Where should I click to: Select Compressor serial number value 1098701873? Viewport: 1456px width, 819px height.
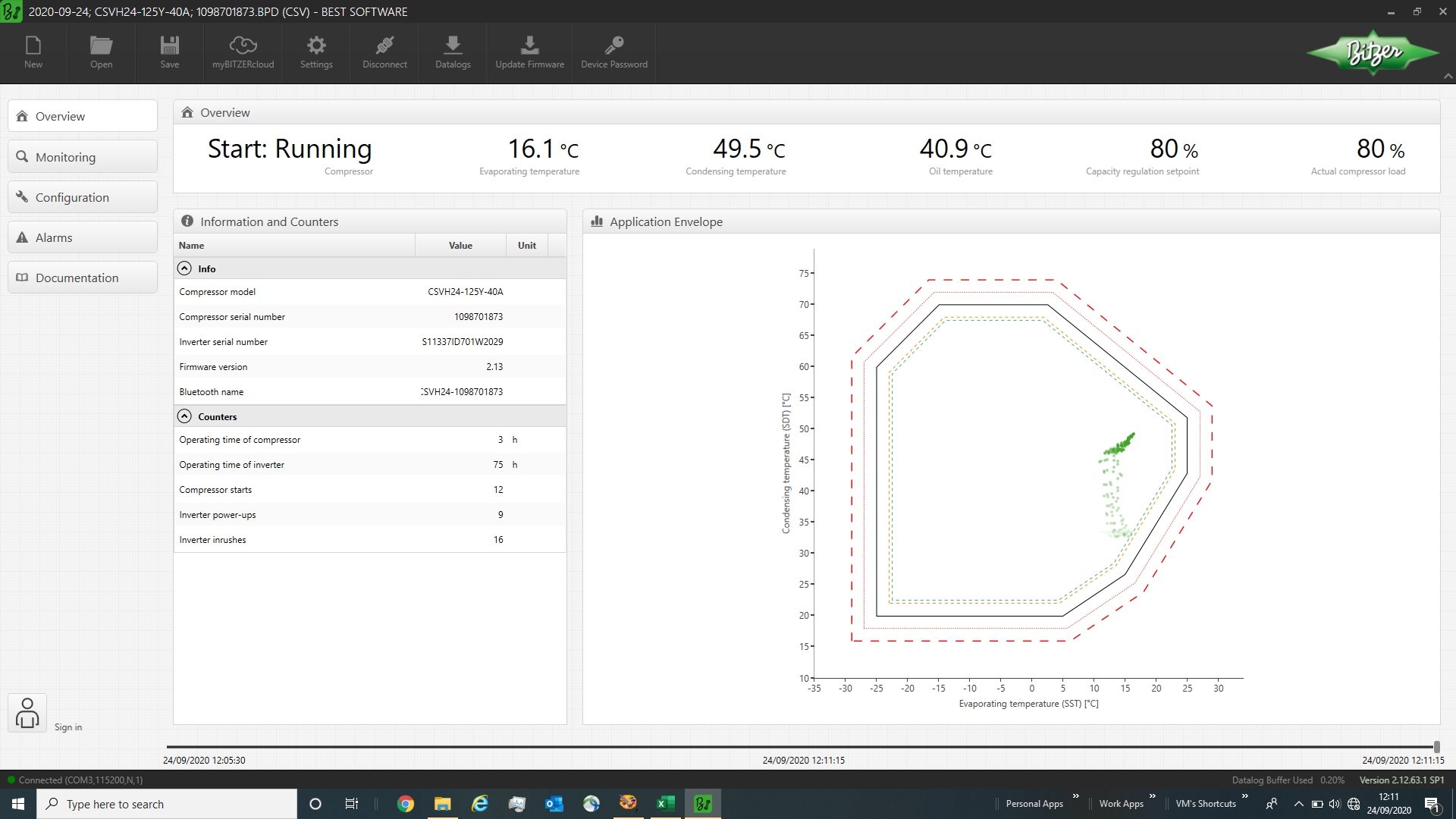479,317
